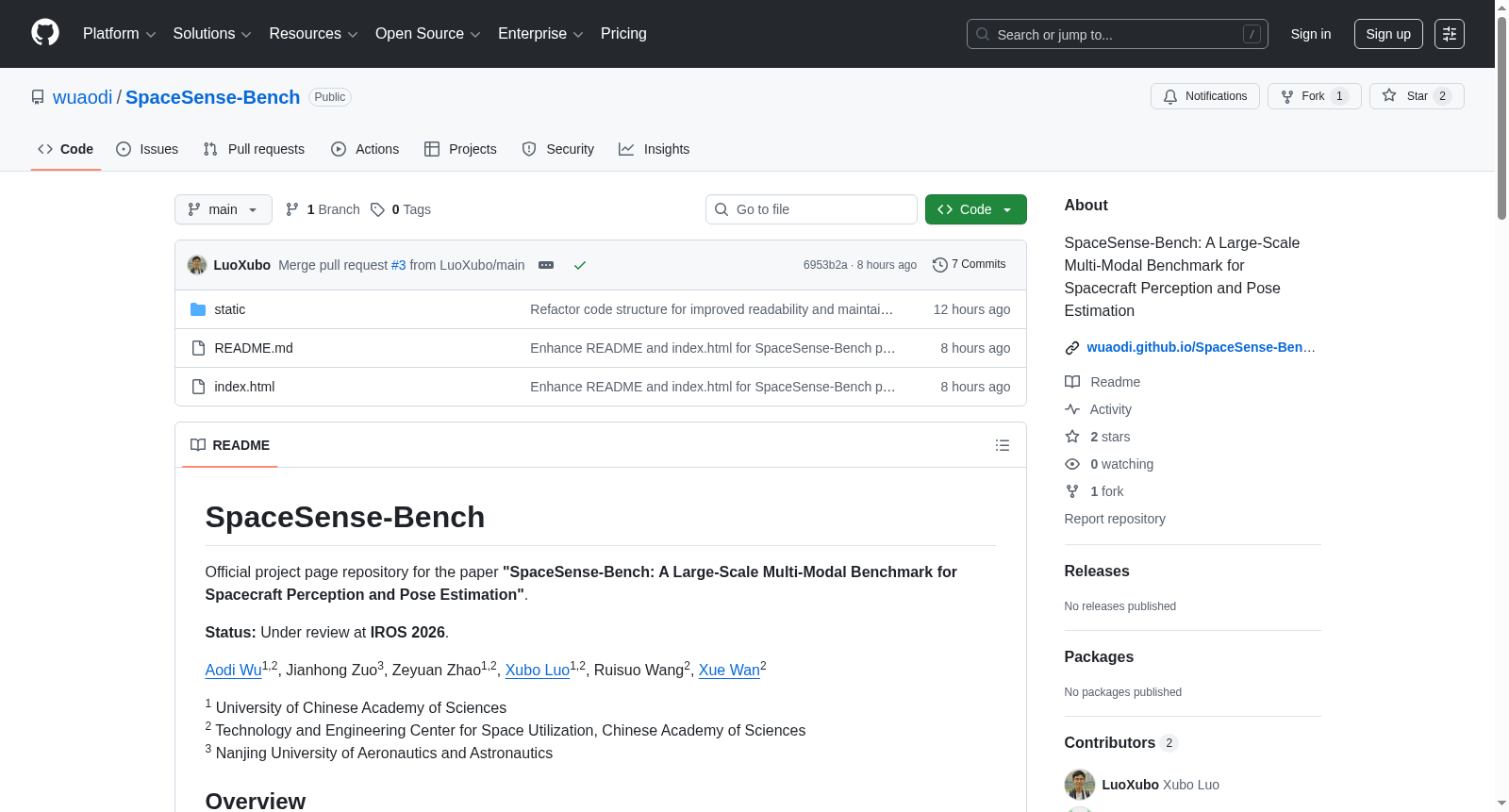Click the fork icon beside 1 fork
Image resolution: width=1509 pixels, height=812 pixels.
1072,491
